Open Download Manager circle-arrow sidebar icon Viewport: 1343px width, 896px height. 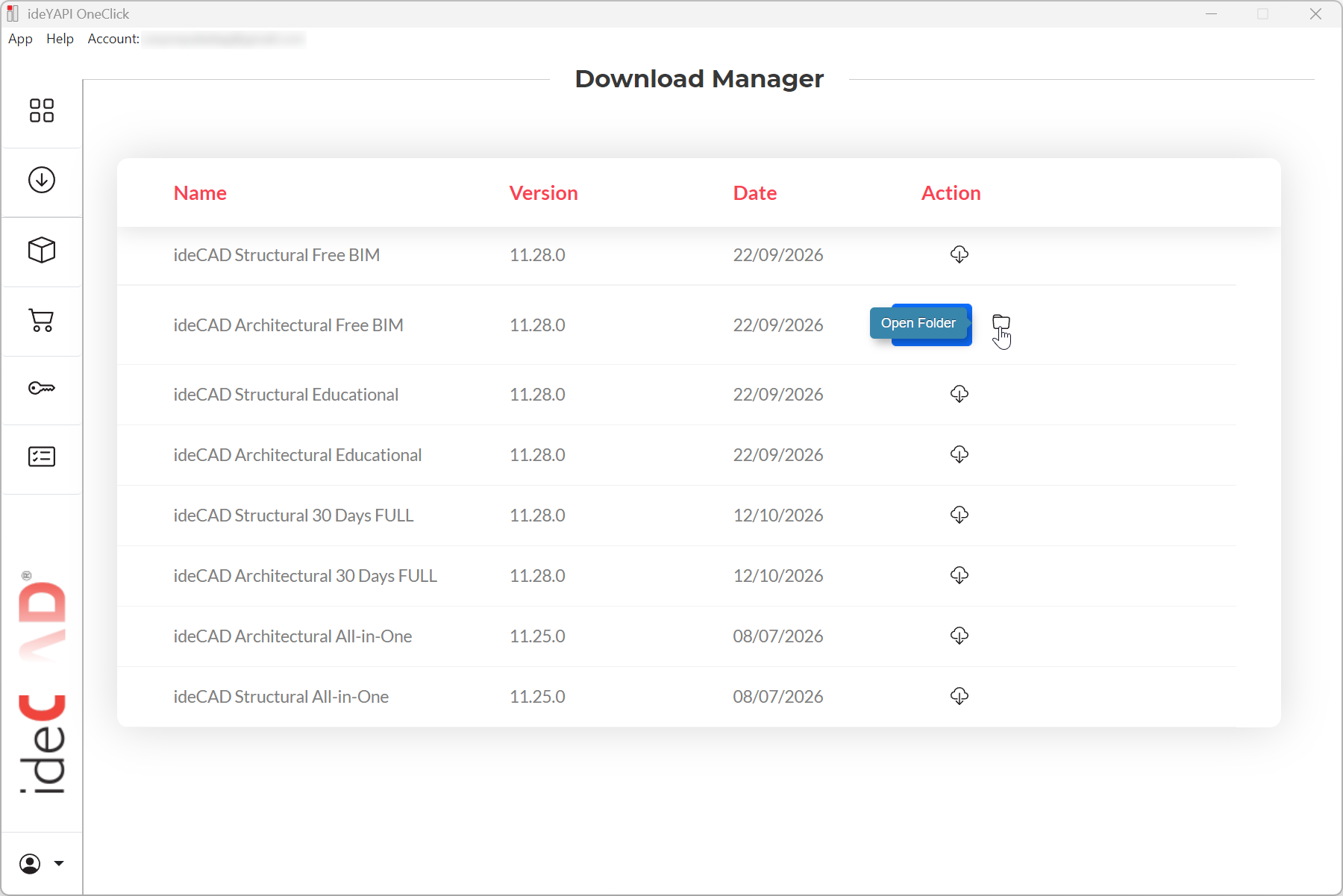click(42, 180)
